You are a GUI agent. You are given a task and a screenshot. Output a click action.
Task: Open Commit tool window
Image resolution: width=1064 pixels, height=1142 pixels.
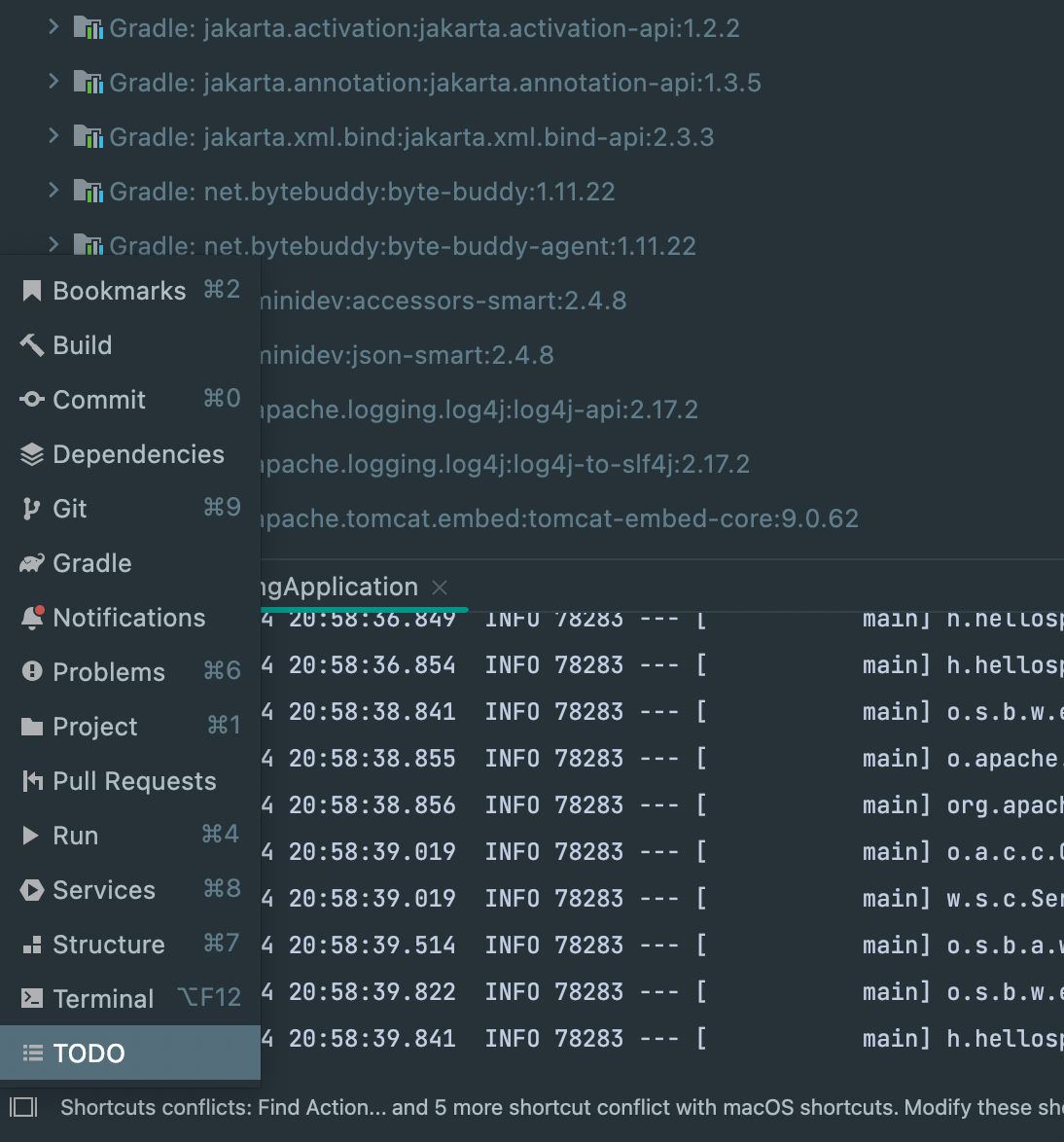coord(130,400)
